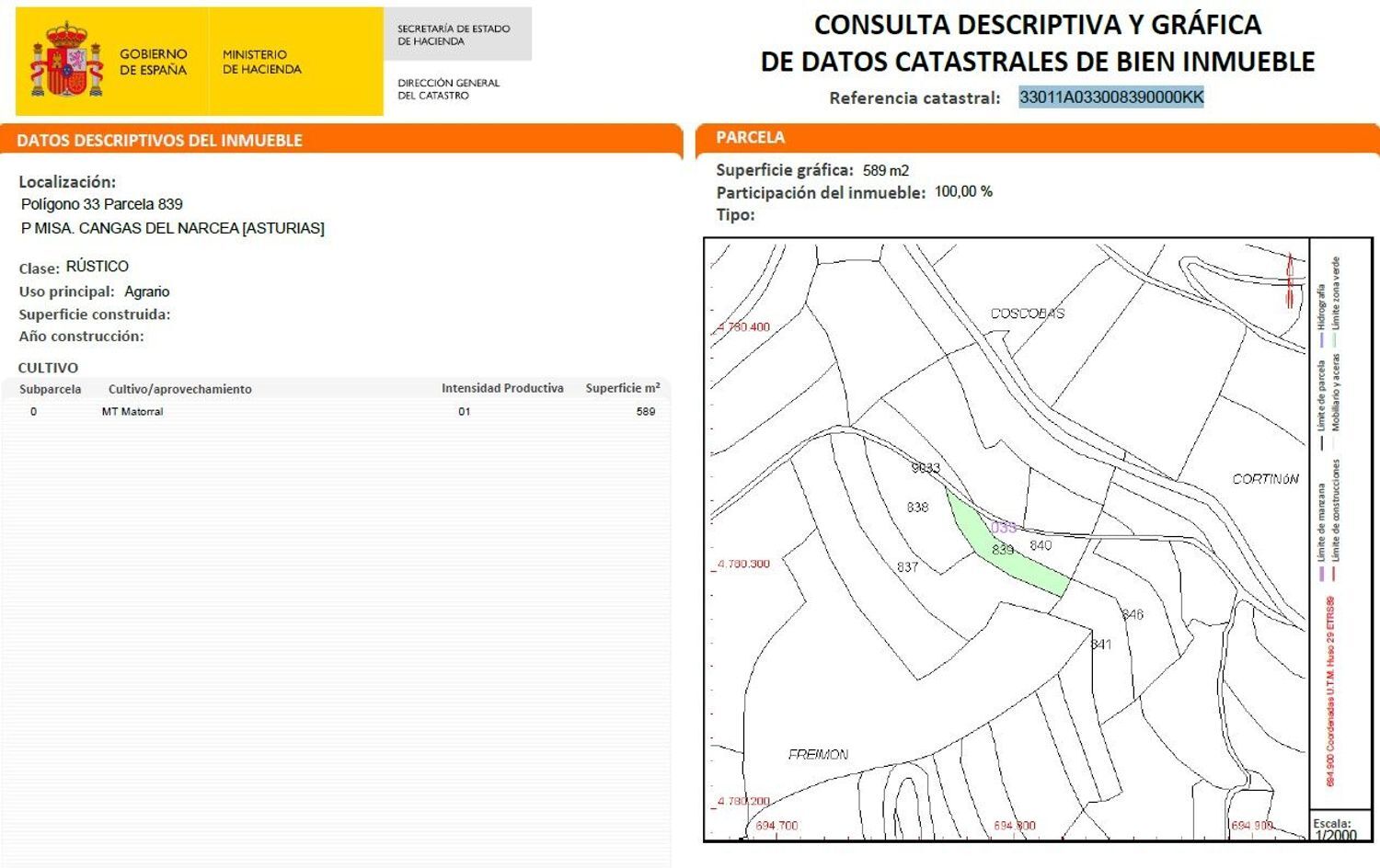Click the Spanish coat of arms emblem
The image size is (1380, 868).
(x=65, y=60)
